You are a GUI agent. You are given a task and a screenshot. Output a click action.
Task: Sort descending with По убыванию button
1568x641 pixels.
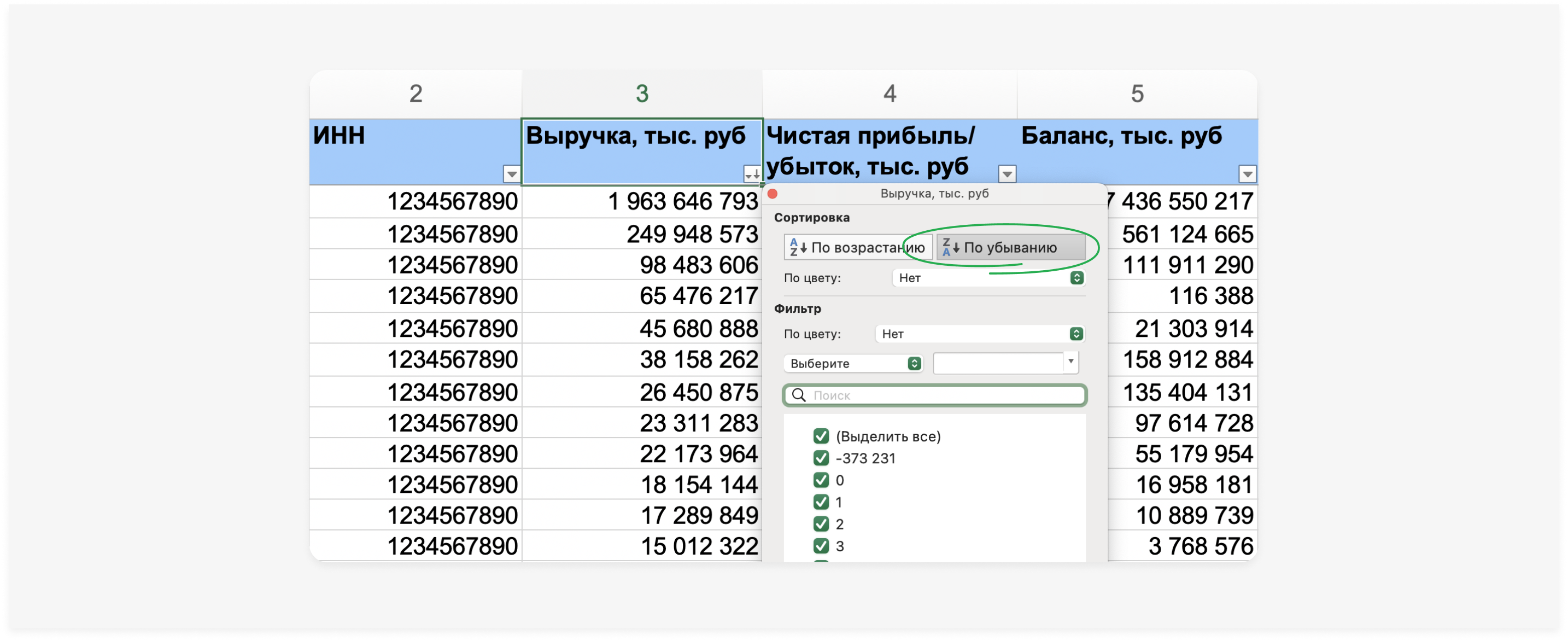[1010, 247]
